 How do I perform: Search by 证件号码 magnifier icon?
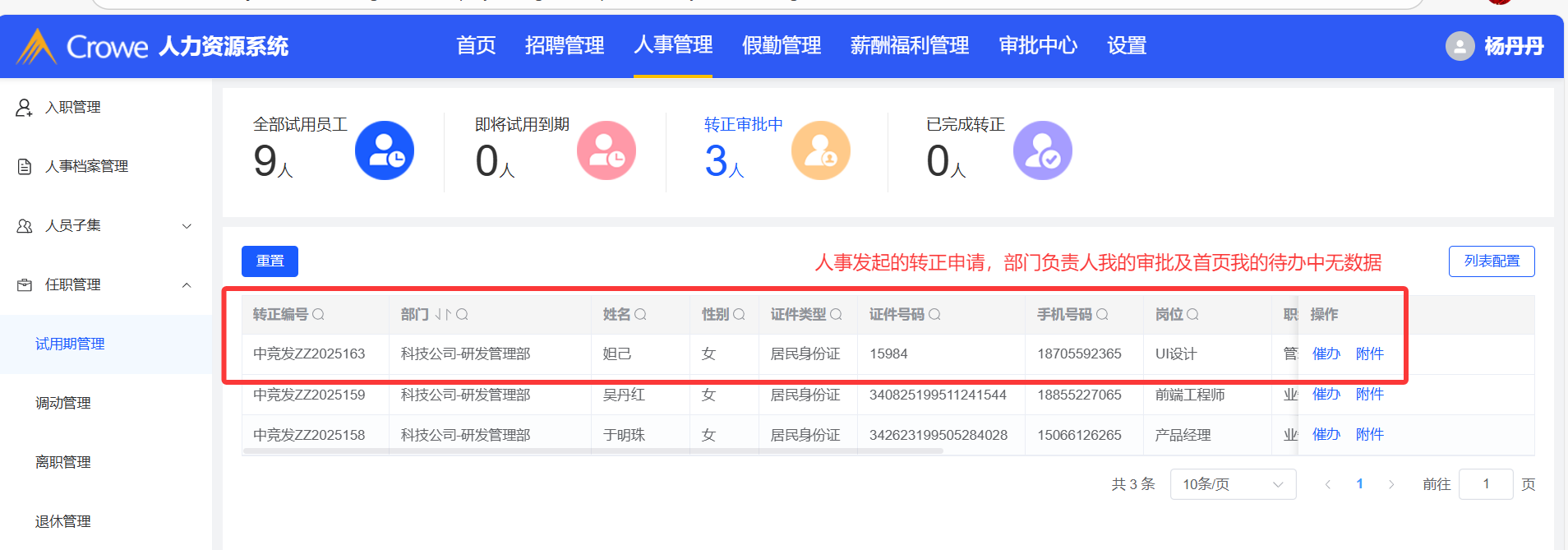coord(935,315)
